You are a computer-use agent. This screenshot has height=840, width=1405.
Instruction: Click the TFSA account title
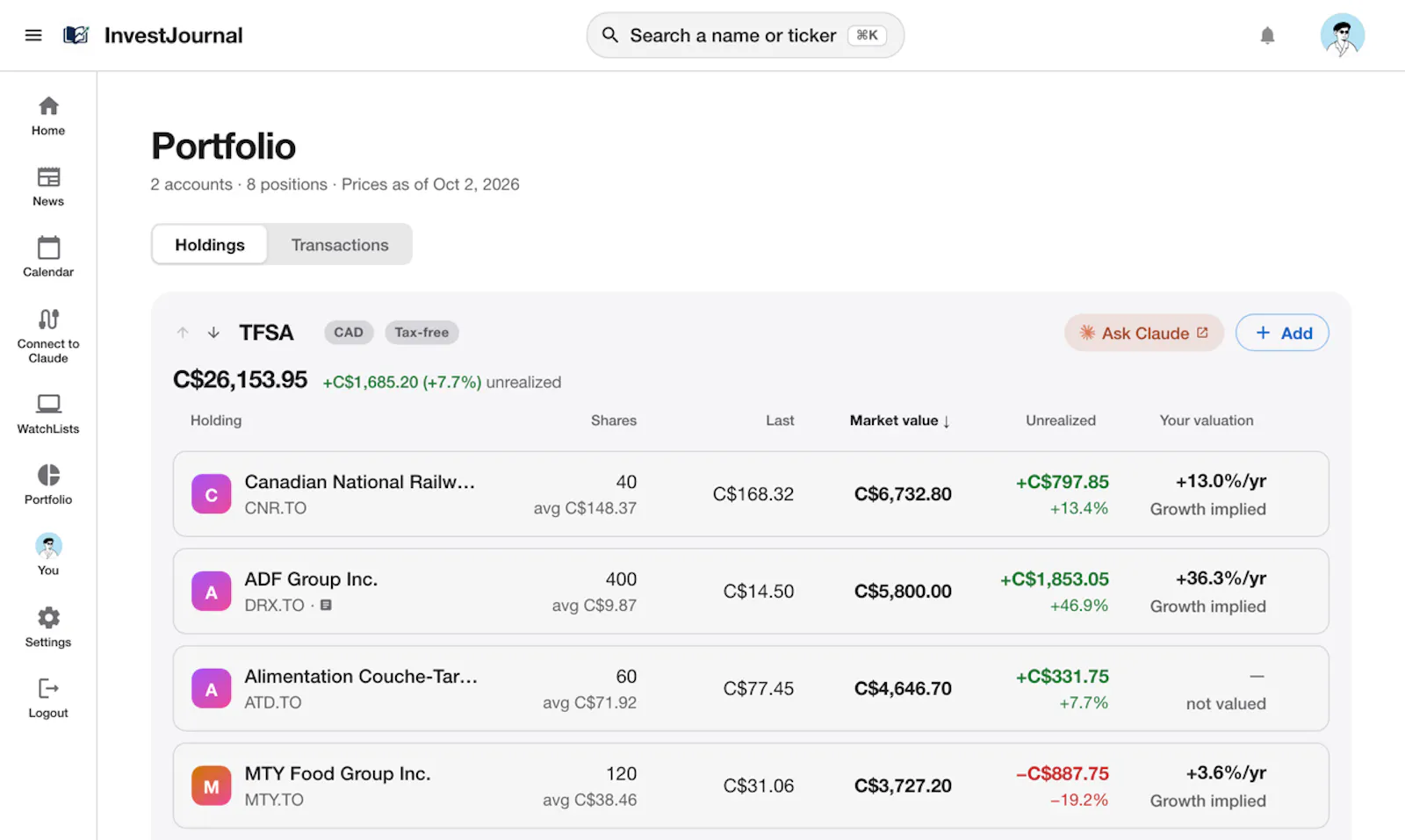tap(266, 333)
